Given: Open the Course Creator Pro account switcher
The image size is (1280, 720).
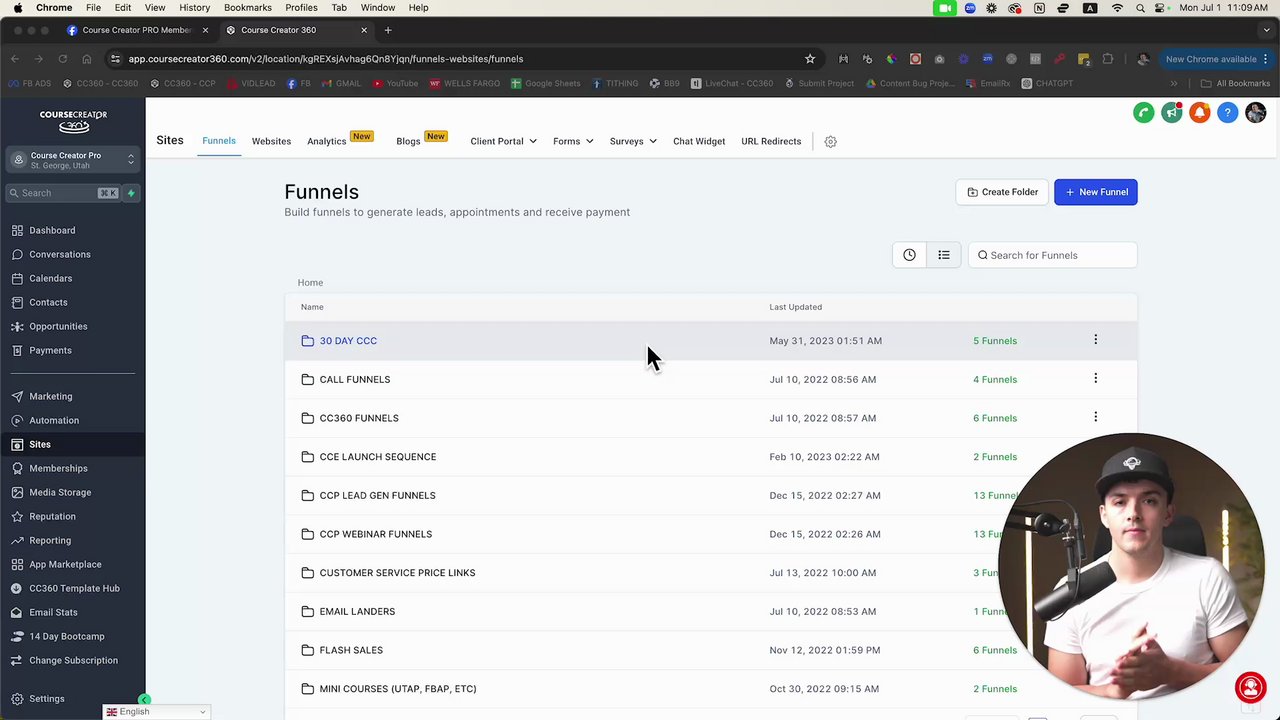Looking at the screenshot, I should pyautogui.click(x=73, y=160).
